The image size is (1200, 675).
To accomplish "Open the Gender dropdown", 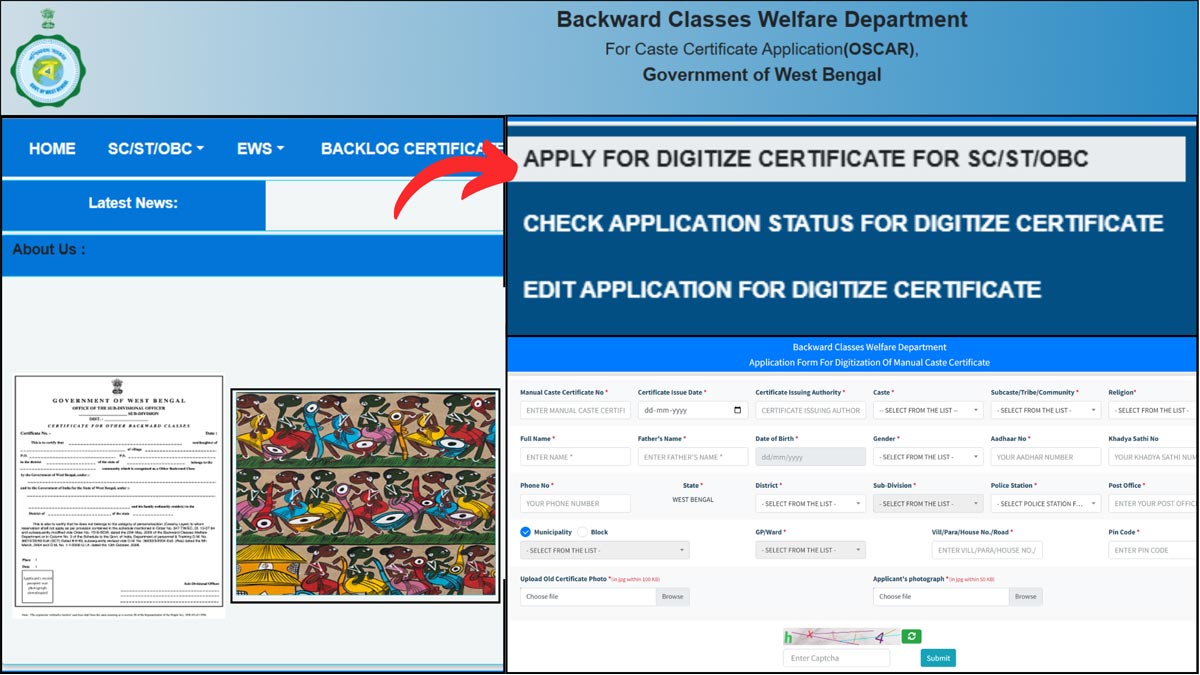I will [x=927, y=457].
